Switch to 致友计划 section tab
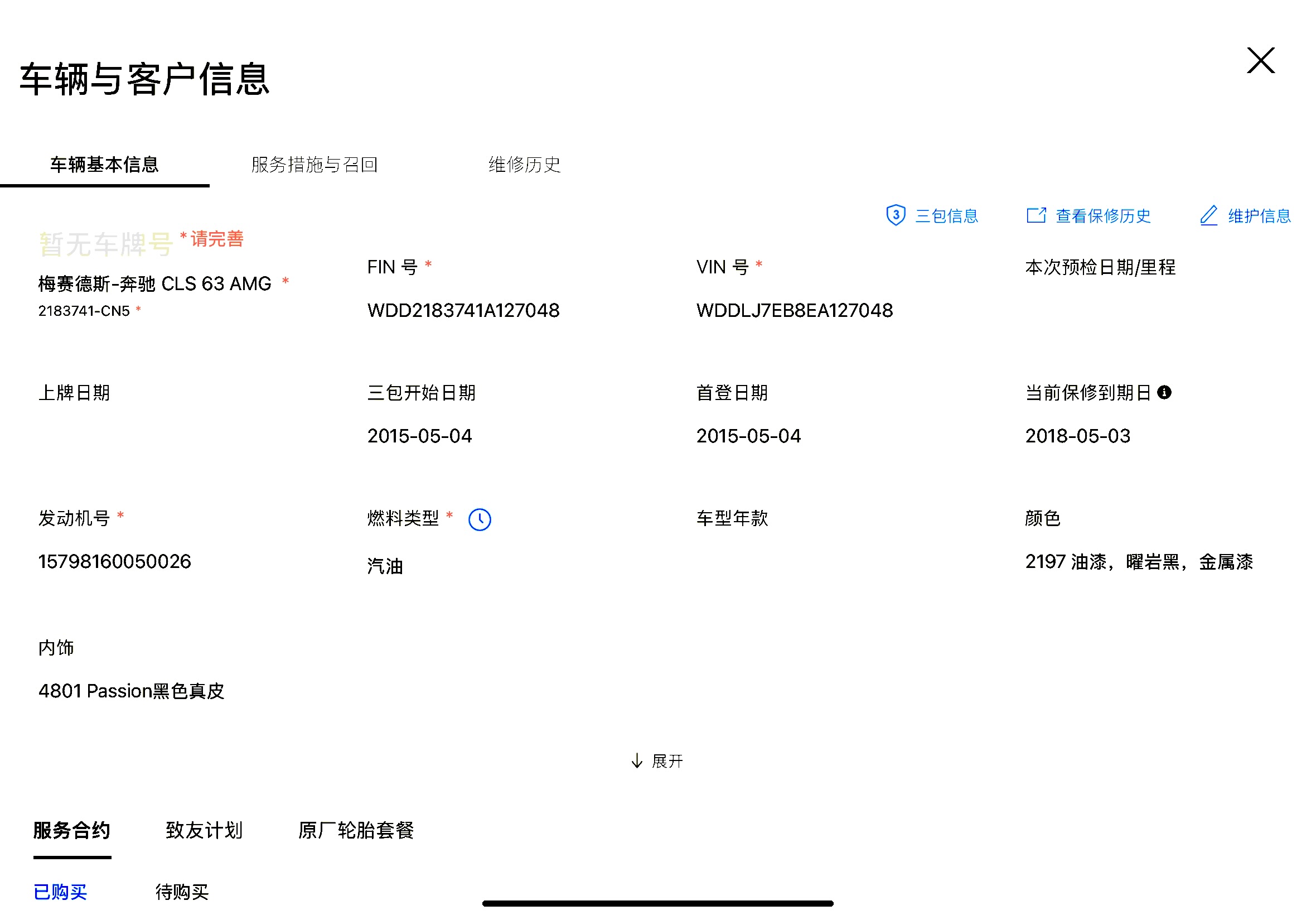Image resolution: width=1316 pixels, height=915 pixels. (204, 830)
